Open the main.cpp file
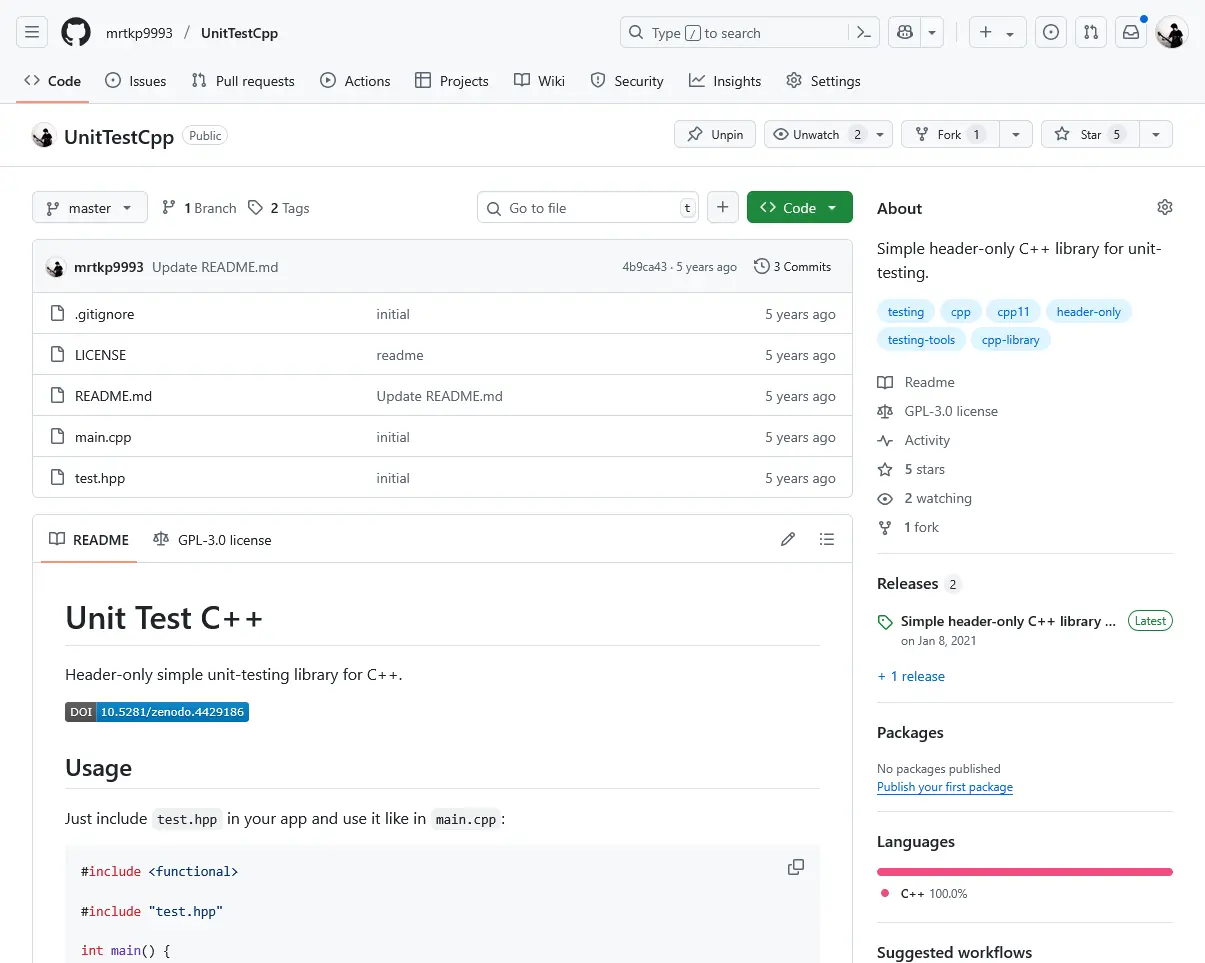The width and height of the screenshot is (1205, 963). pyautogui.click(x=103, y=437)
